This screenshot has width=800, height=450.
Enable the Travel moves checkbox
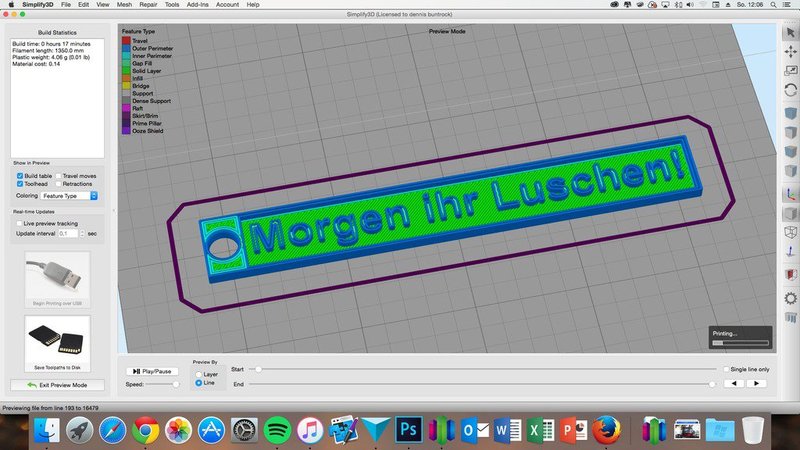pyautogui.click(x=58, y=176)
